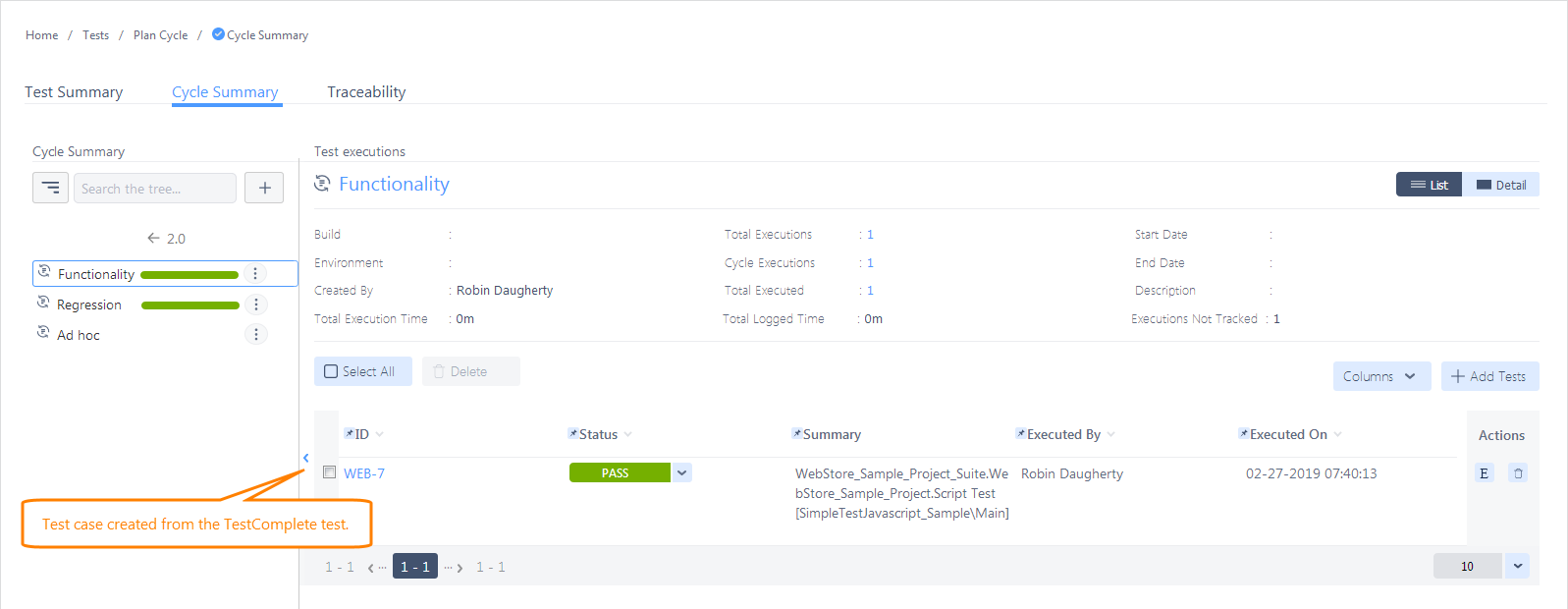This screenshot has height=609, width=1568.
Task: Open the Columns dropdown
Action: pyautogui.click(x=1380, y=376)
